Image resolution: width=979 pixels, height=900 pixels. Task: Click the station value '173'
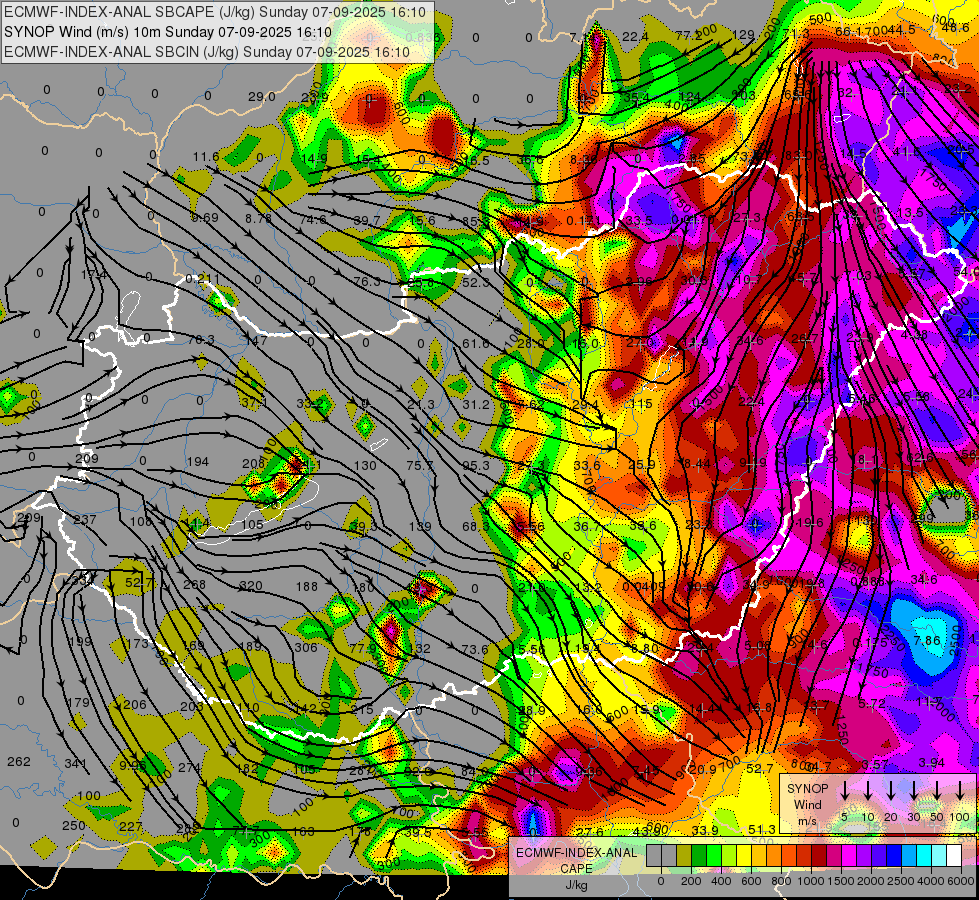click(x=137, y=643)
